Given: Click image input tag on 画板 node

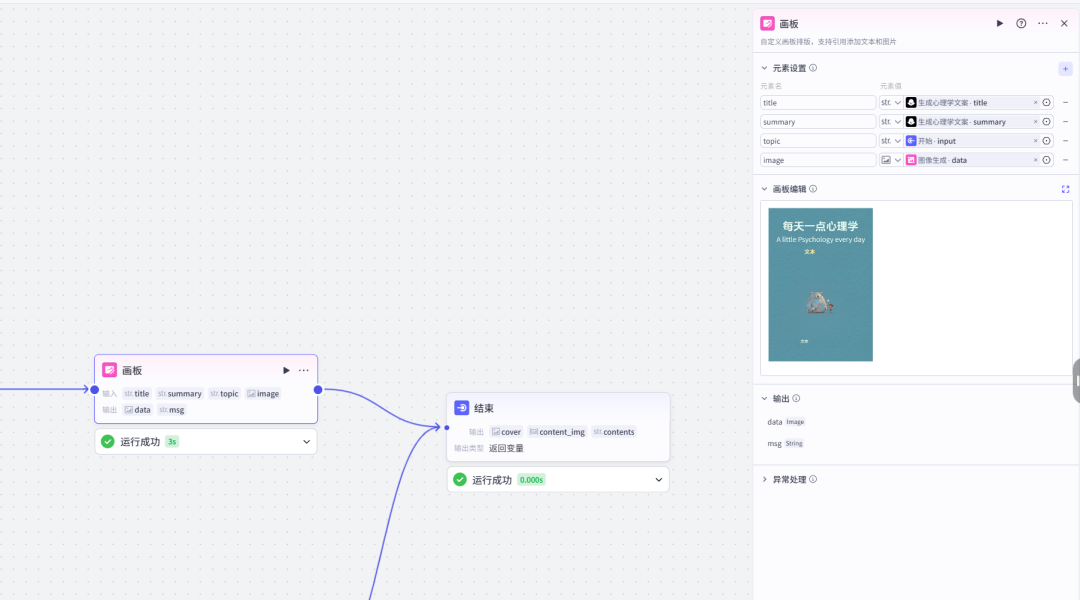Looking at the screenshot, I should [263, 394].
